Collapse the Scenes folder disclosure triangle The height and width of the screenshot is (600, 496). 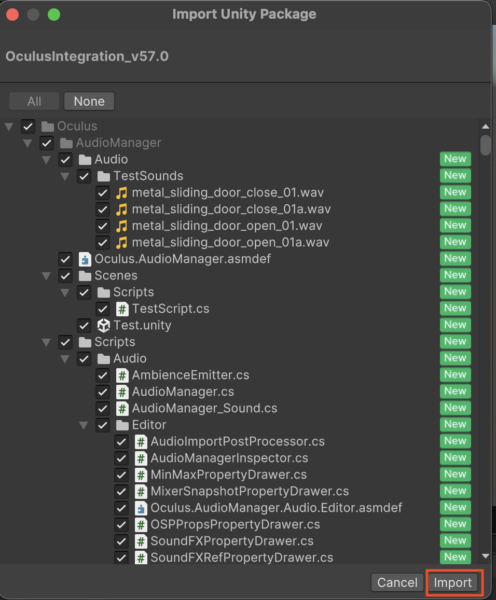pyautogui.click(x=46, y=276)
